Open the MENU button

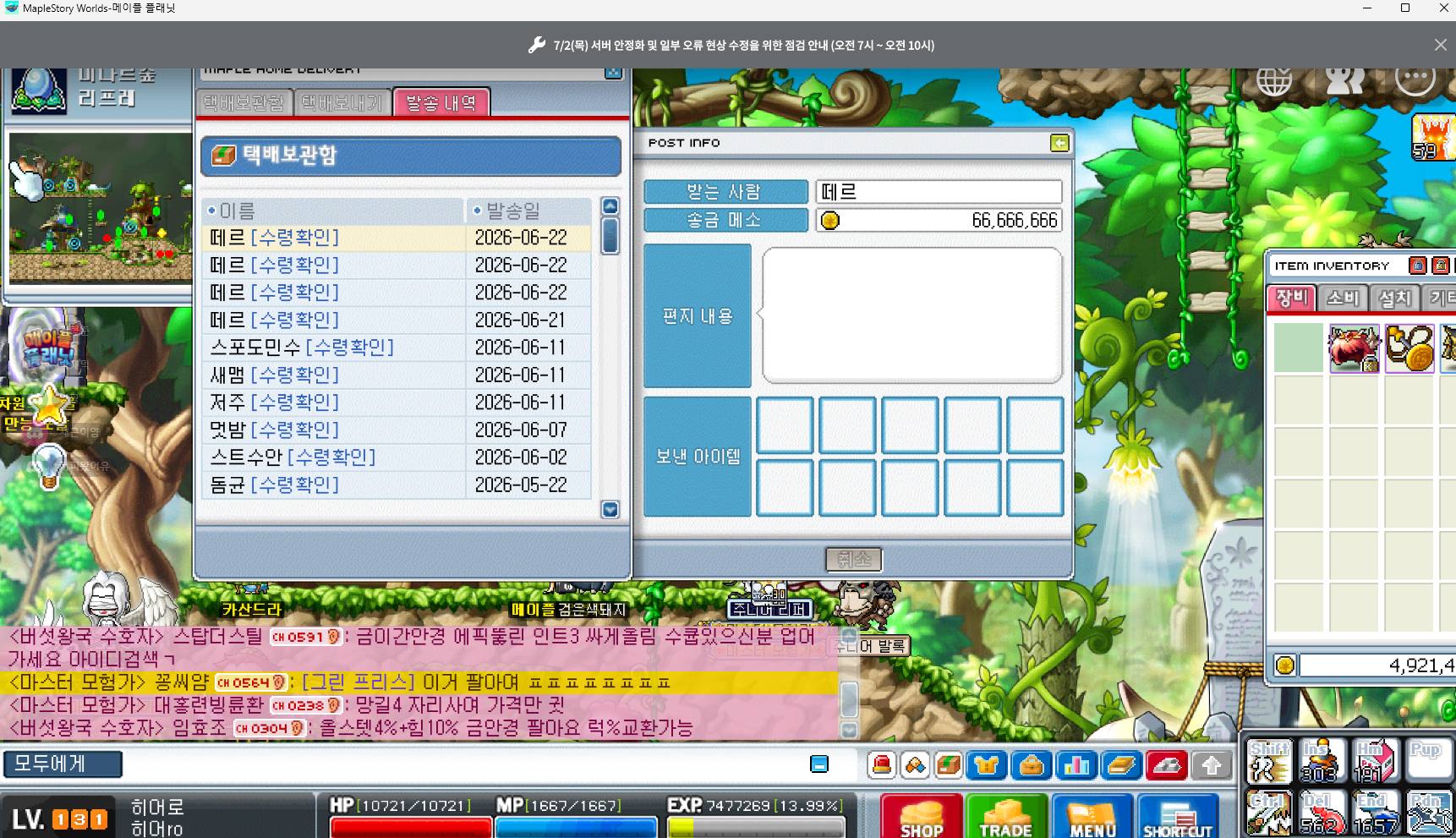(1092, 817)
